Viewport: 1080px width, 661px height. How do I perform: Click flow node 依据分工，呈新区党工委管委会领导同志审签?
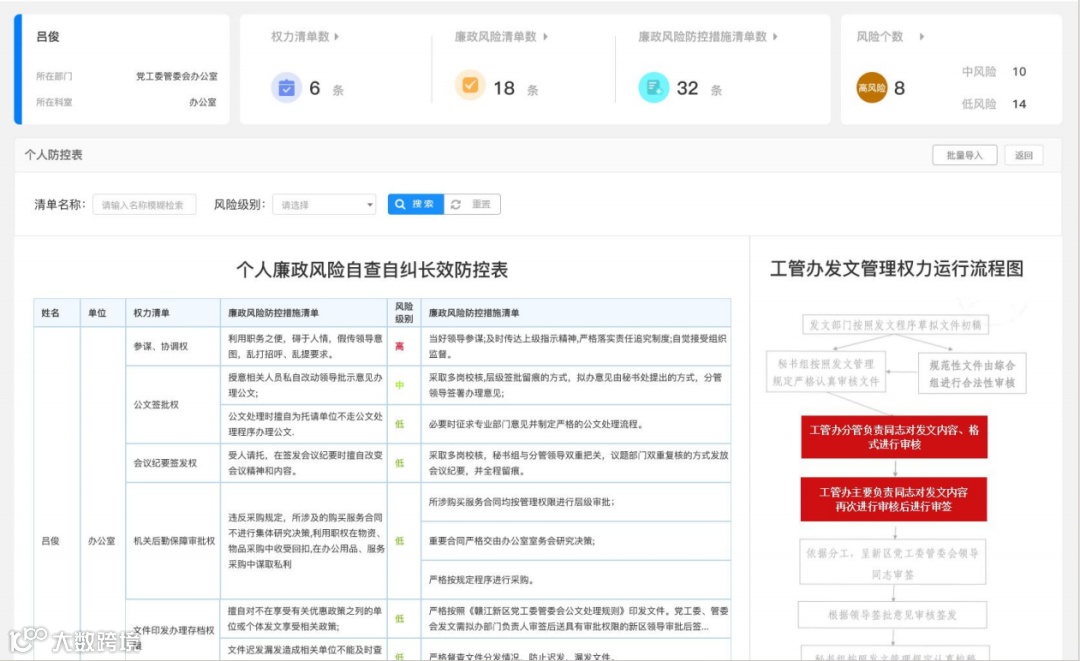click(x=893, y=563)
